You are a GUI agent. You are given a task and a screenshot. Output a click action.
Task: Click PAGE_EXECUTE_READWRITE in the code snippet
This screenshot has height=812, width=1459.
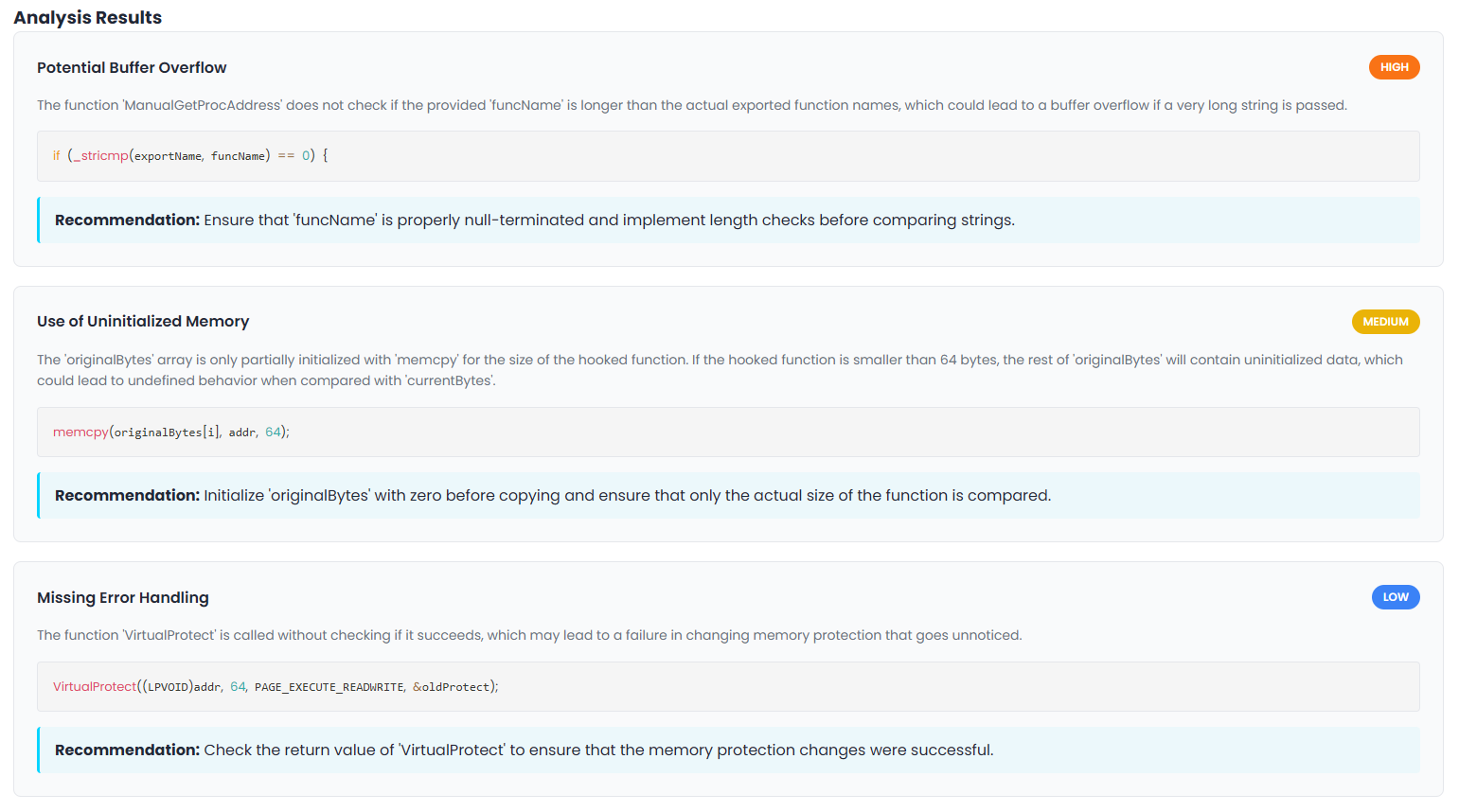click(x=329, y=687)
